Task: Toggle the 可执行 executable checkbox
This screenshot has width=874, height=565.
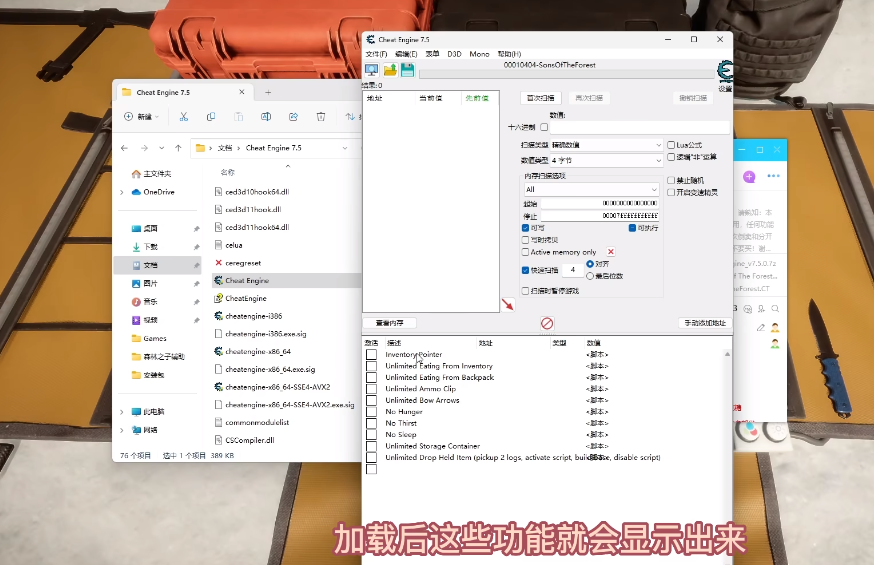Action: coord(632,228)
